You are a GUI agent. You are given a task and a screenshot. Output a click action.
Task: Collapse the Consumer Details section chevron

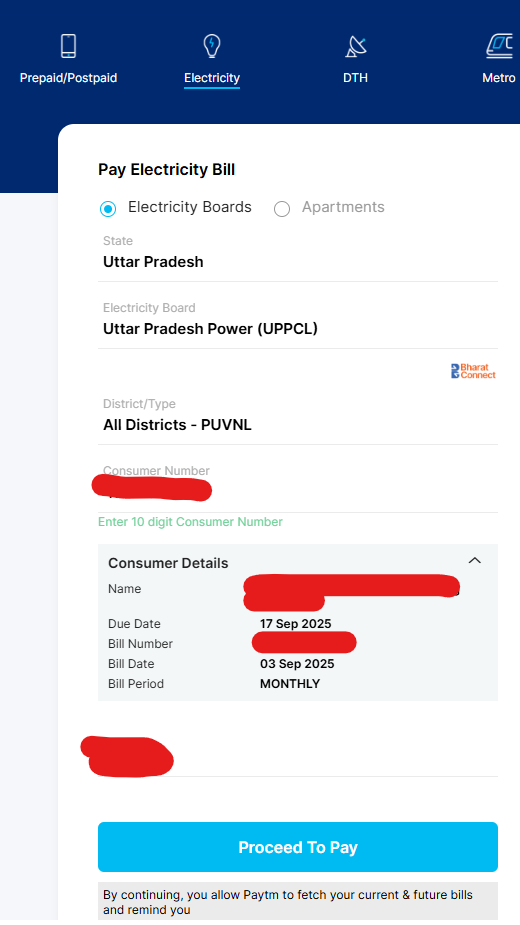[475, 560]
